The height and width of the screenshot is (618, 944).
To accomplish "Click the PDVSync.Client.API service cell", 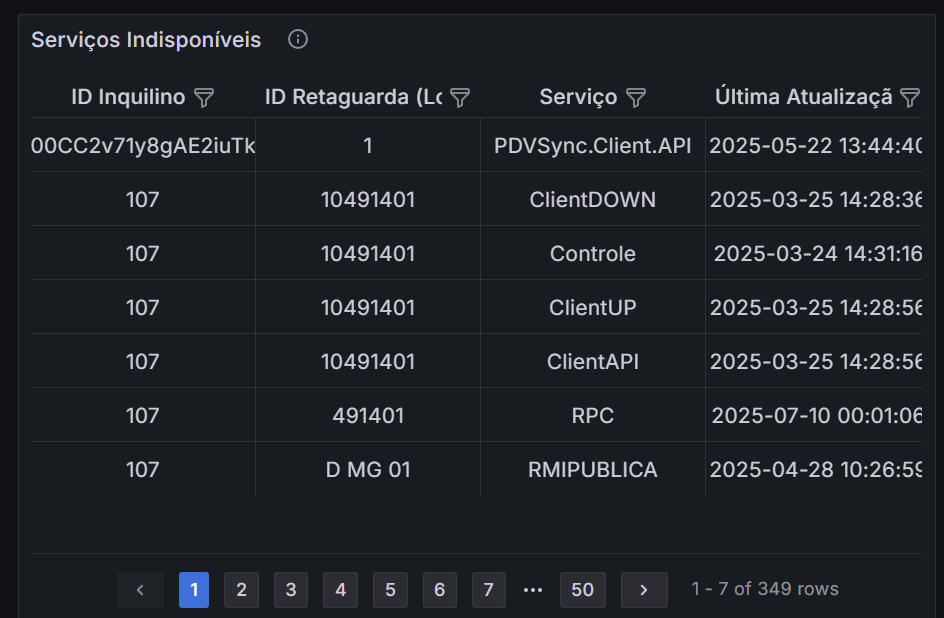I will pyautogui.click(x=592, y=145).
